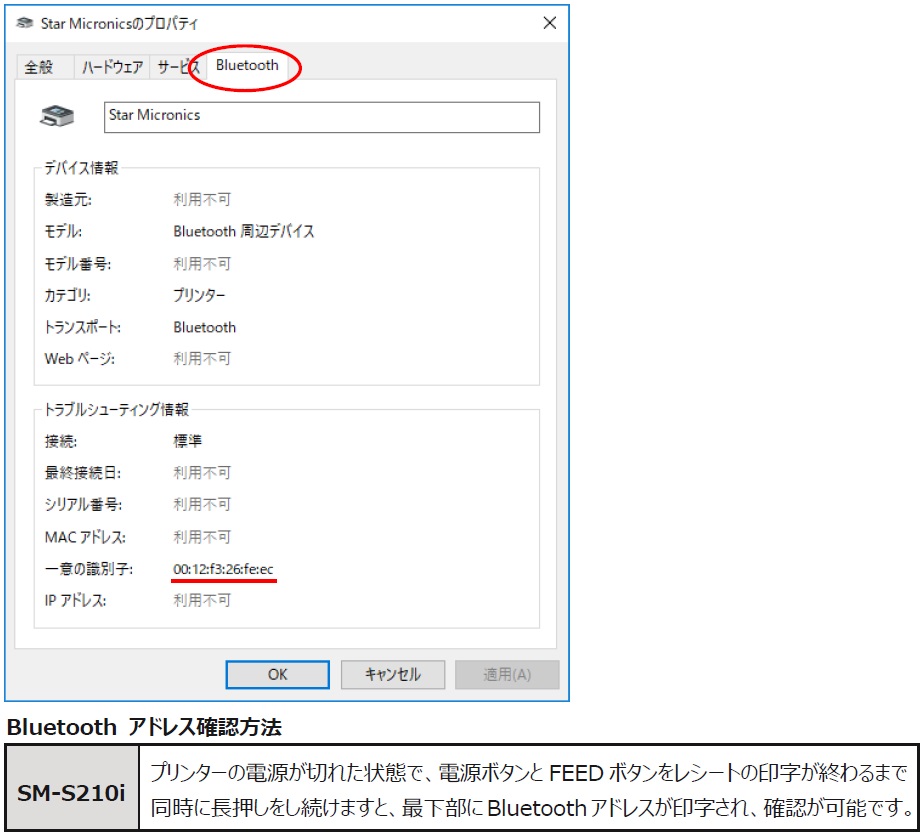Viewport: 922px width, 840px height.
Task: Click the 接続 value 標準
Action: 185,440
